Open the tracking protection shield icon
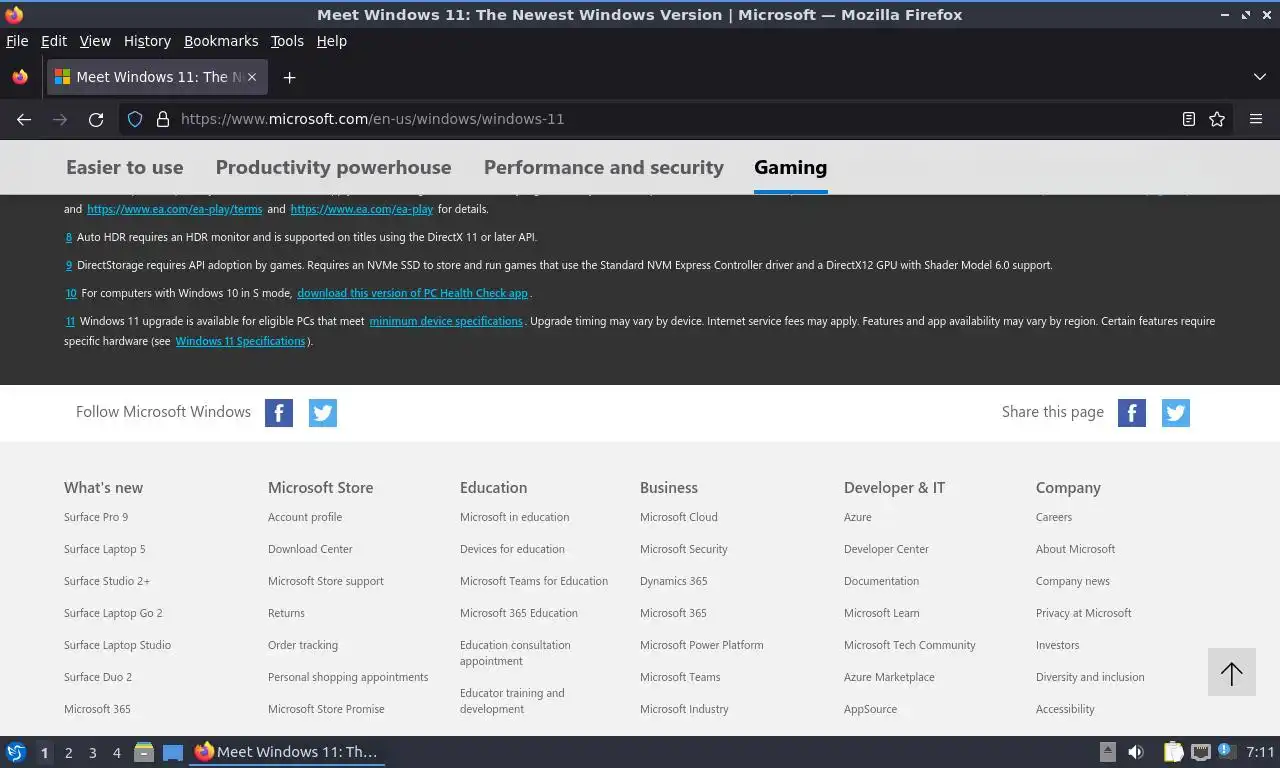The width and height of the screenshot is (1280, 768). [x=135, y=119]
